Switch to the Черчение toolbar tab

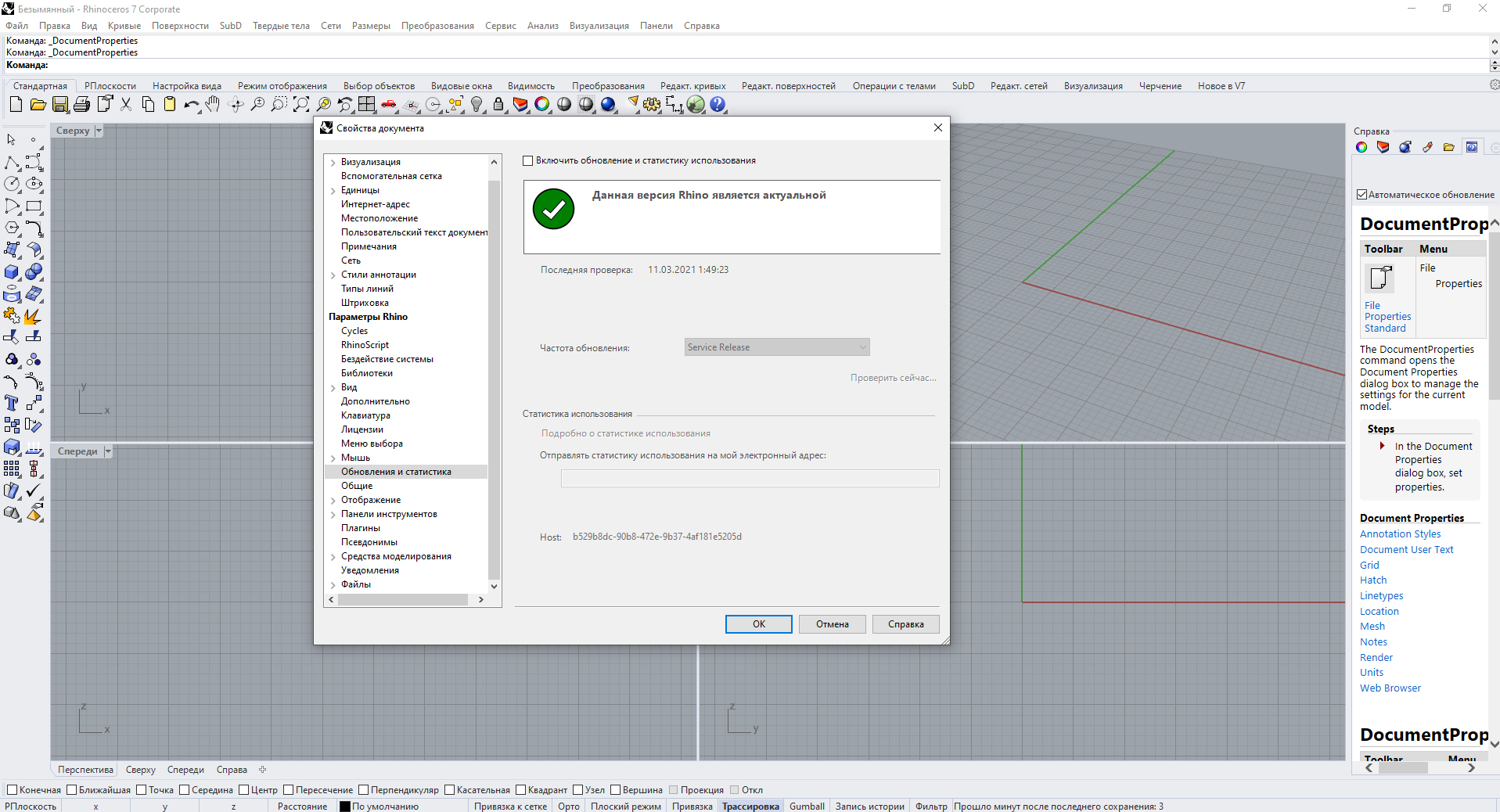click(x=1160, y=86)
